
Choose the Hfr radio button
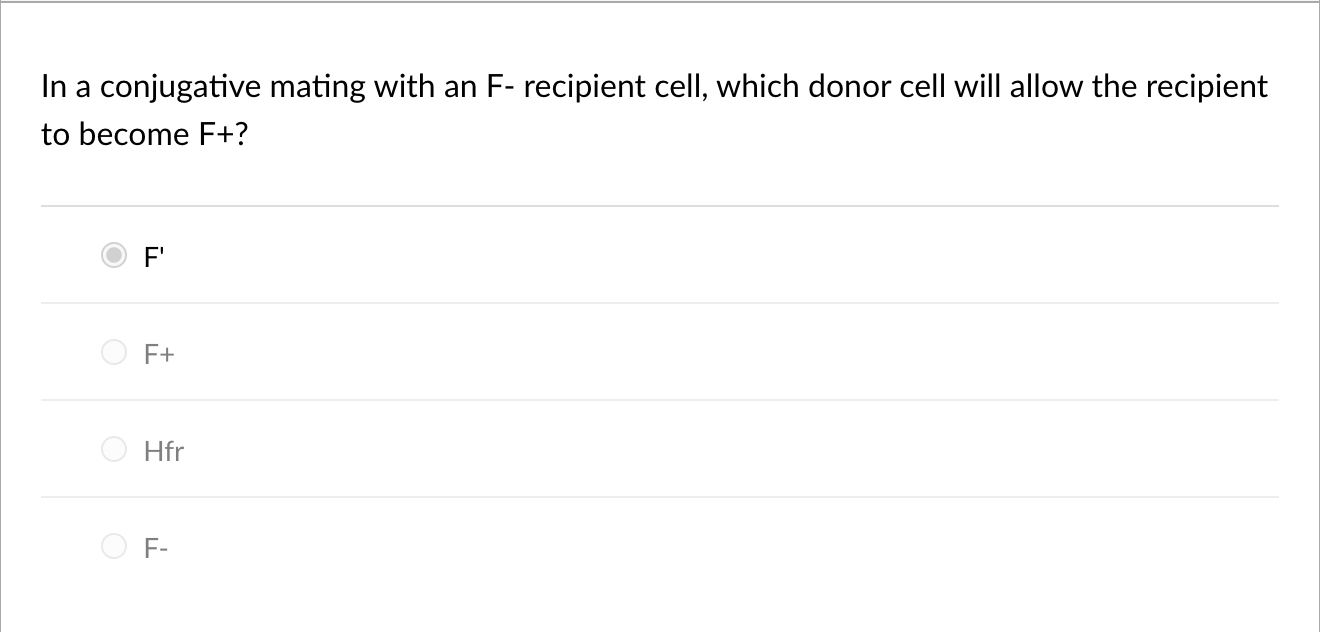[116, 451]
